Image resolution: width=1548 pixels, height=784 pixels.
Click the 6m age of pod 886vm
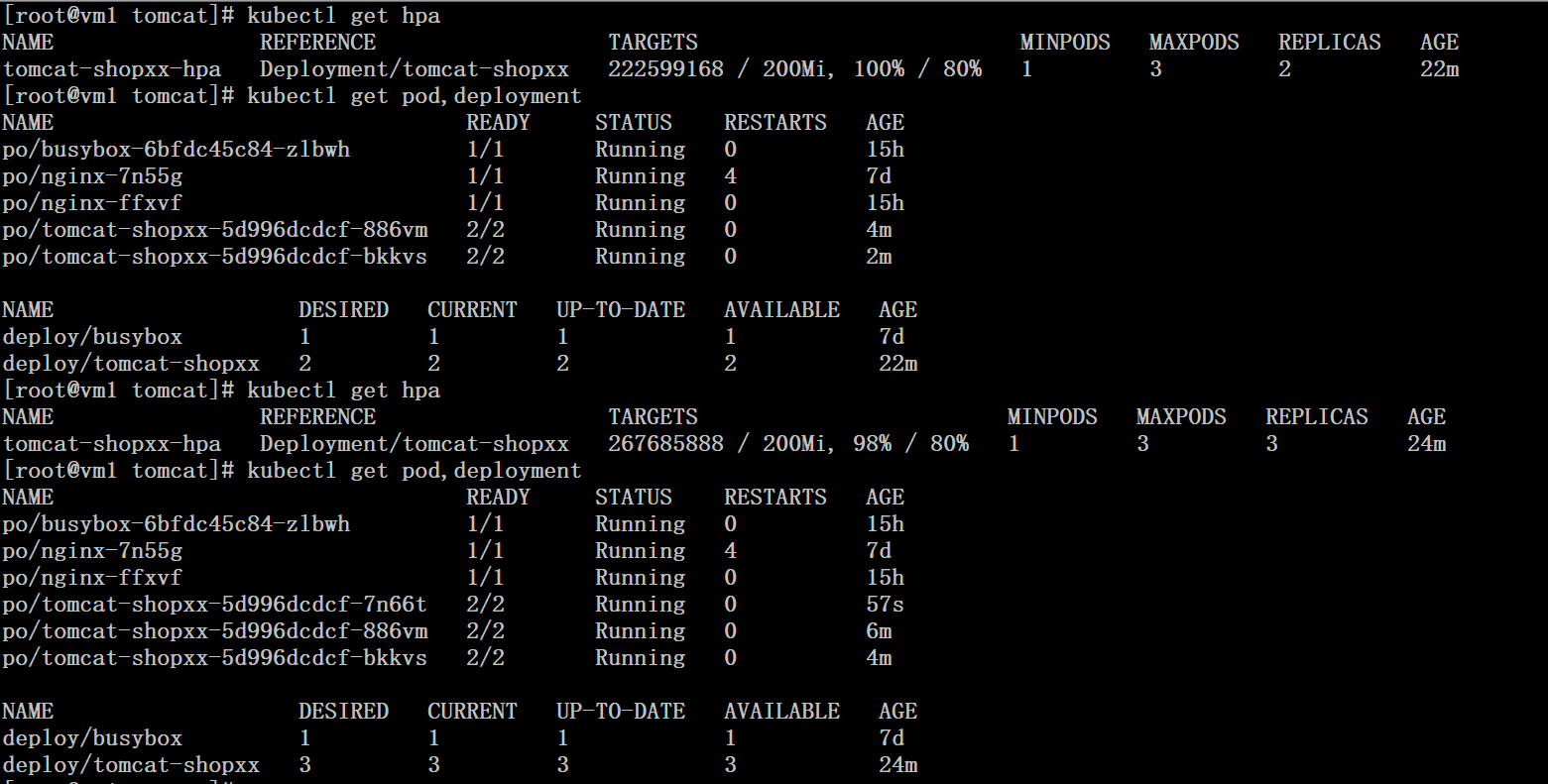(x=879, y=631)
